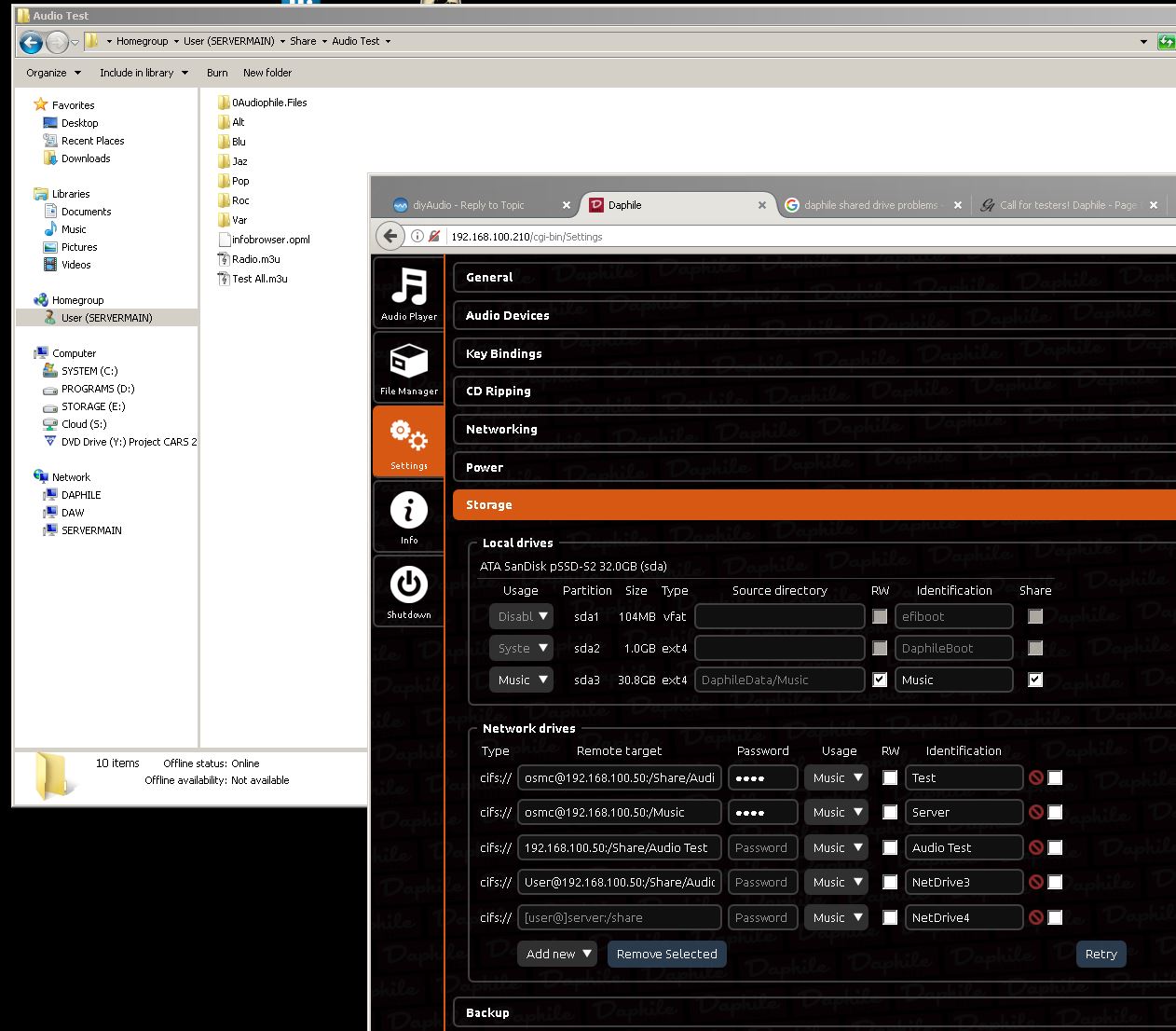Open Usage dropdown for NetDrive3

836,882
